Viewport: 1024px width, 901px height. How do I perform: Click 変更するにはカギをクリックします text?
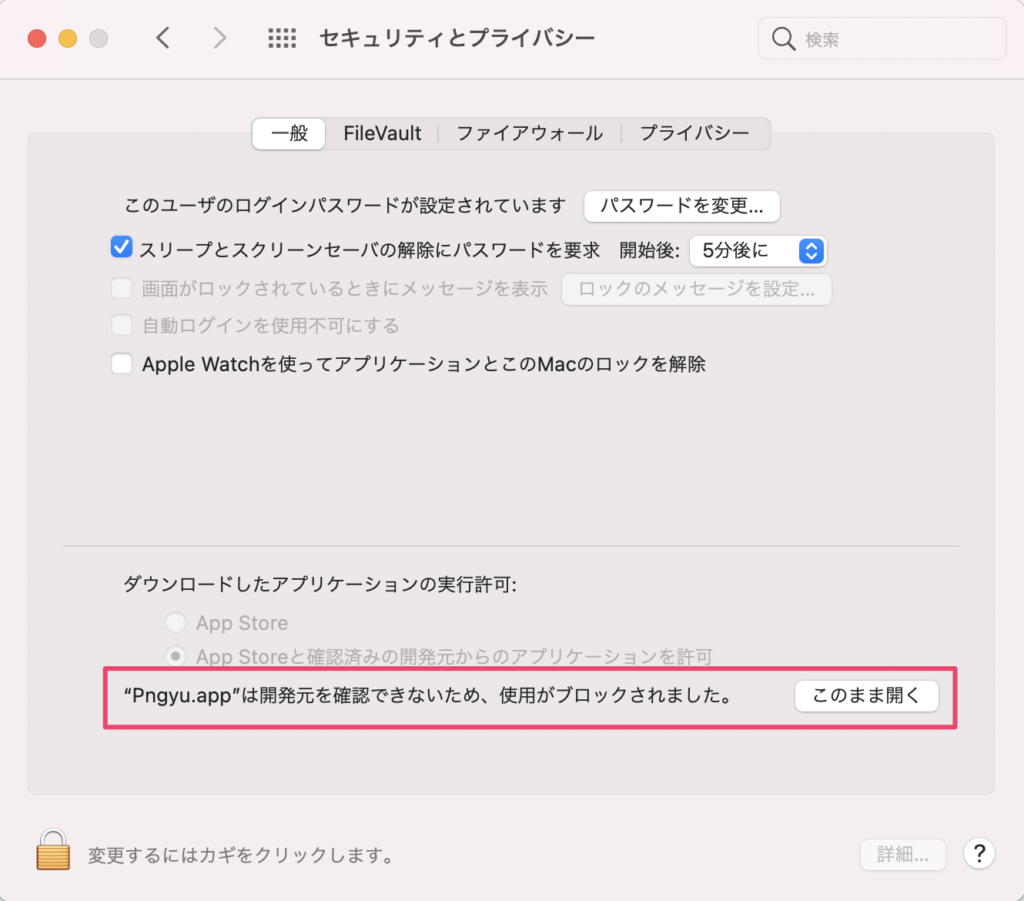pos(242,855)
